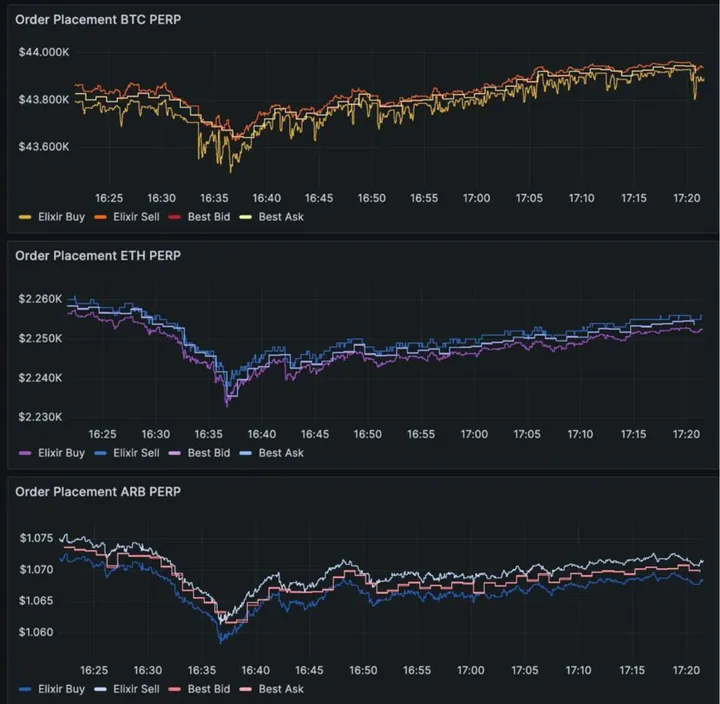The height and width of the screenshot is (704, 720).
Task: Open the Order Placement ETH PERP panel title
Action: pyautogui.click(x=98, y=256)
